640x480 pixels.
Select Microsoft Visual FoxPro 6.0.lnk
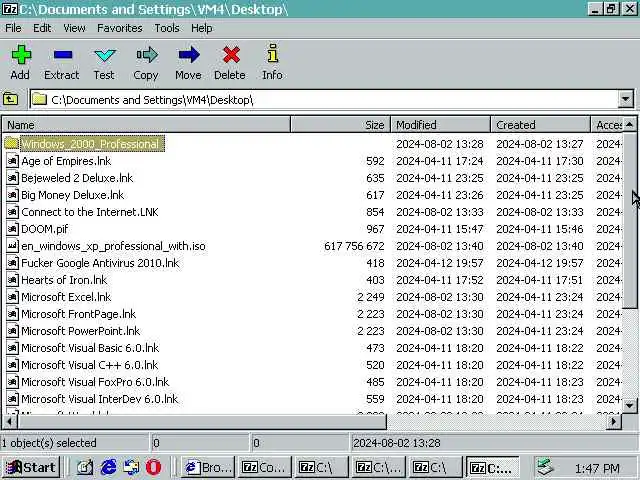pos(95,382)
